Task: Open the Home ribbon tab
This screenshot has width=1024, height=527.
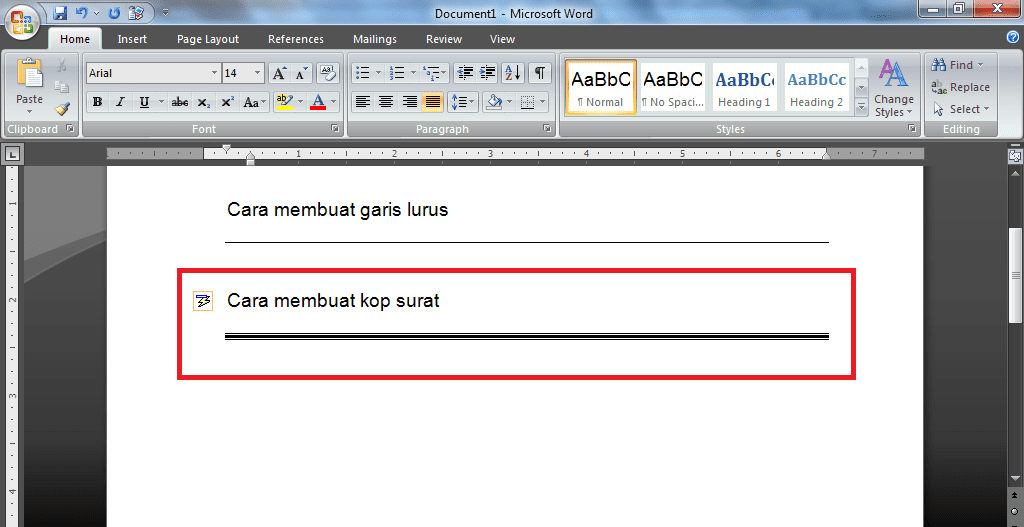Action: 75,39
